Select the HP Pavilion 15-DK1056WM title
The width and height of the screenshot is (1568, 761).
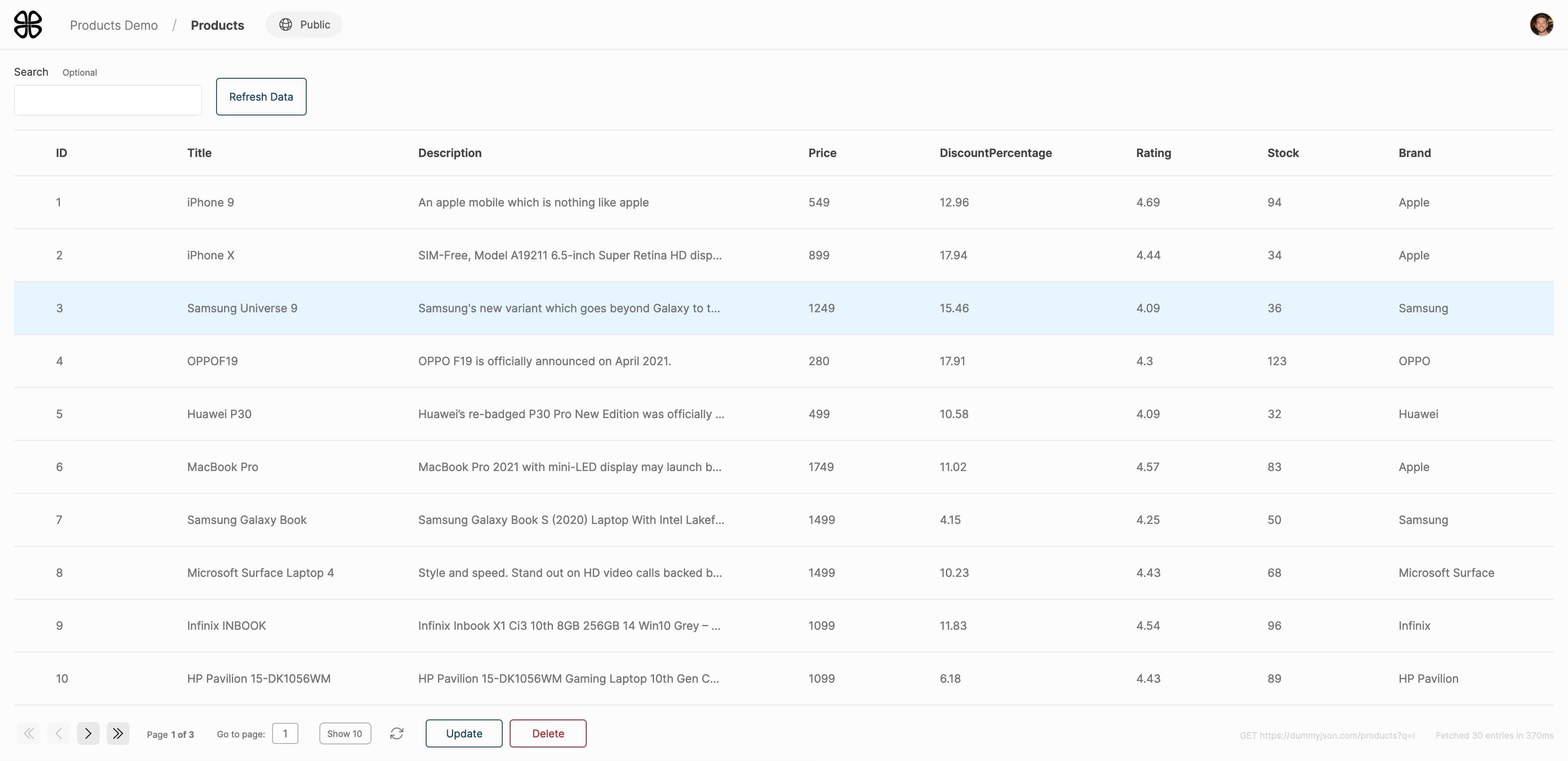(259, 679)
